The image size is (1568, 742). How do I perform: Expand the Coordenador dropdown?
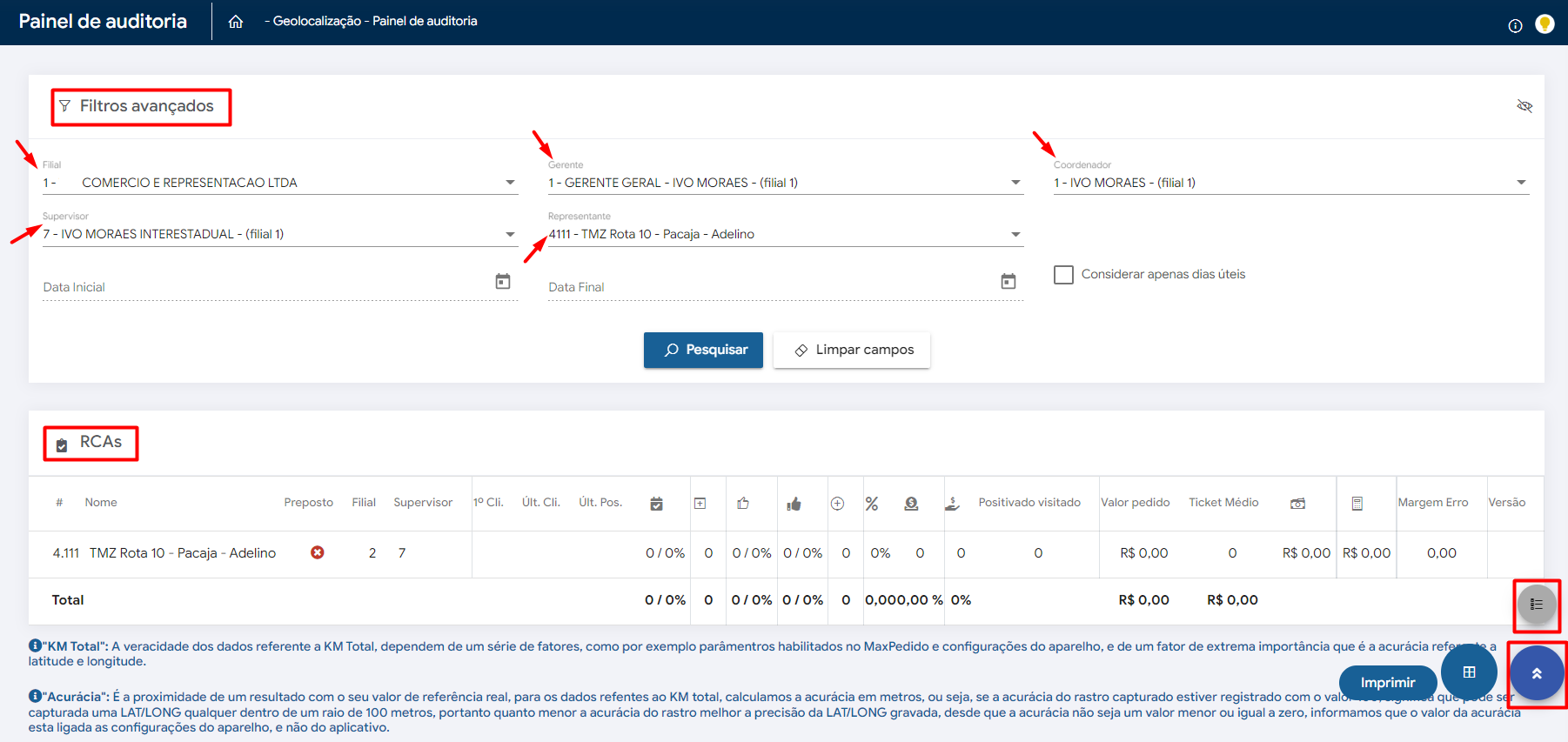click(1521, 183)
